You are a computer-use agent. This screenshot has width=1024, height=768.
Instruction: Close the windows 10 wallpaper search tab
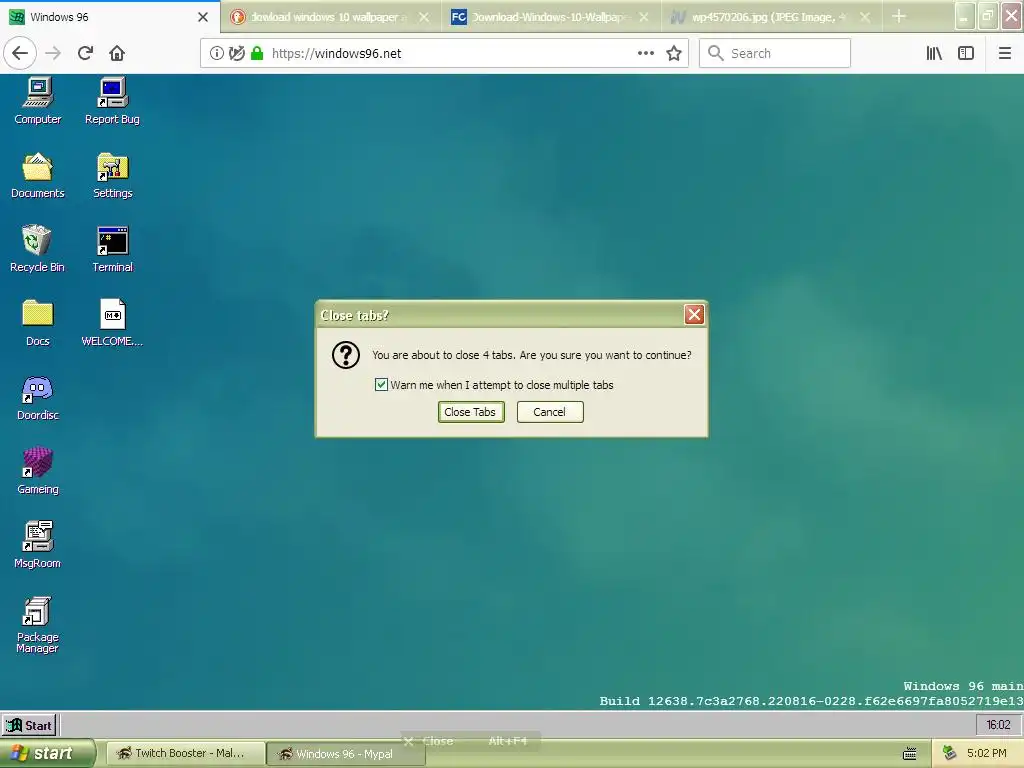coord(424,17)
